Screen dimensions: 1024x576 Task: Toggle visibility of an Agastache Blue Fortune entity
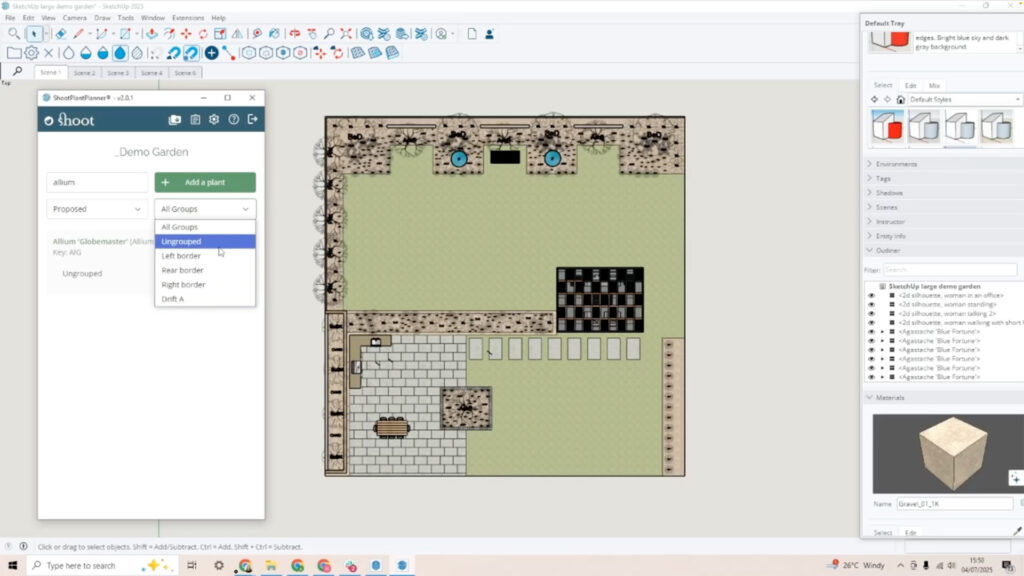pos(871,332)
